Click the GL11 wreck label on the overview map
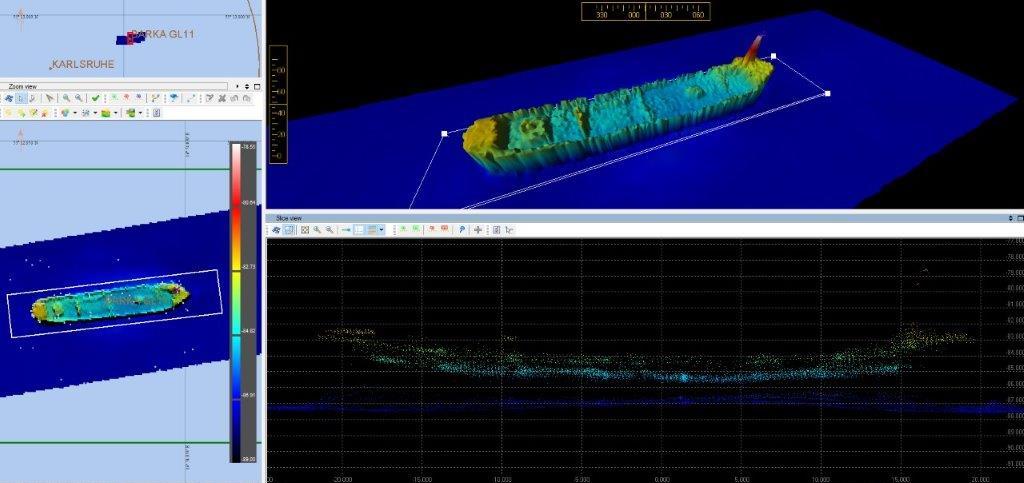The height and width of the screenshot is (483, 1024). (167, 34)
